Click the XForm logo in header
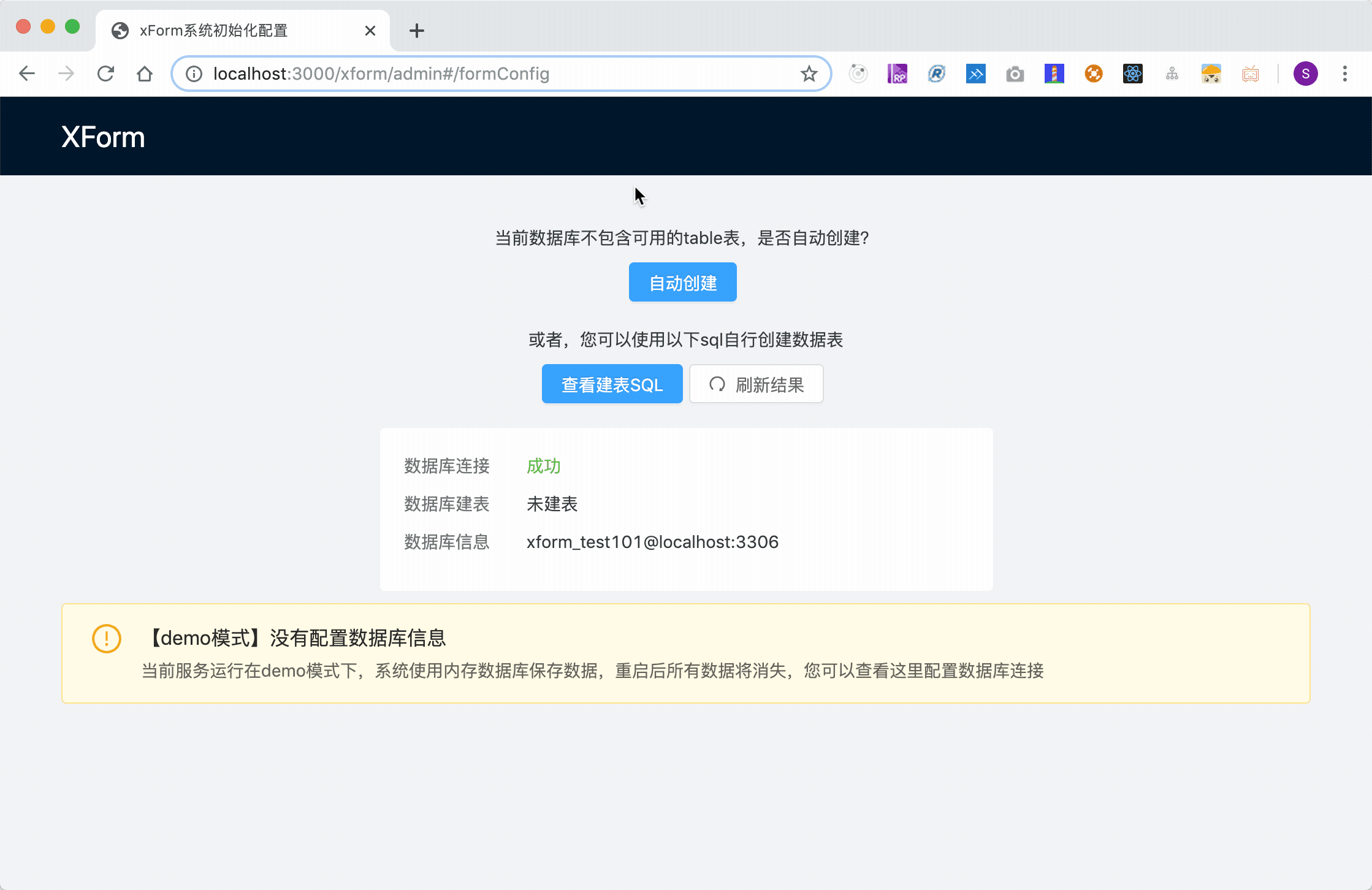 [x=103, y=137]
